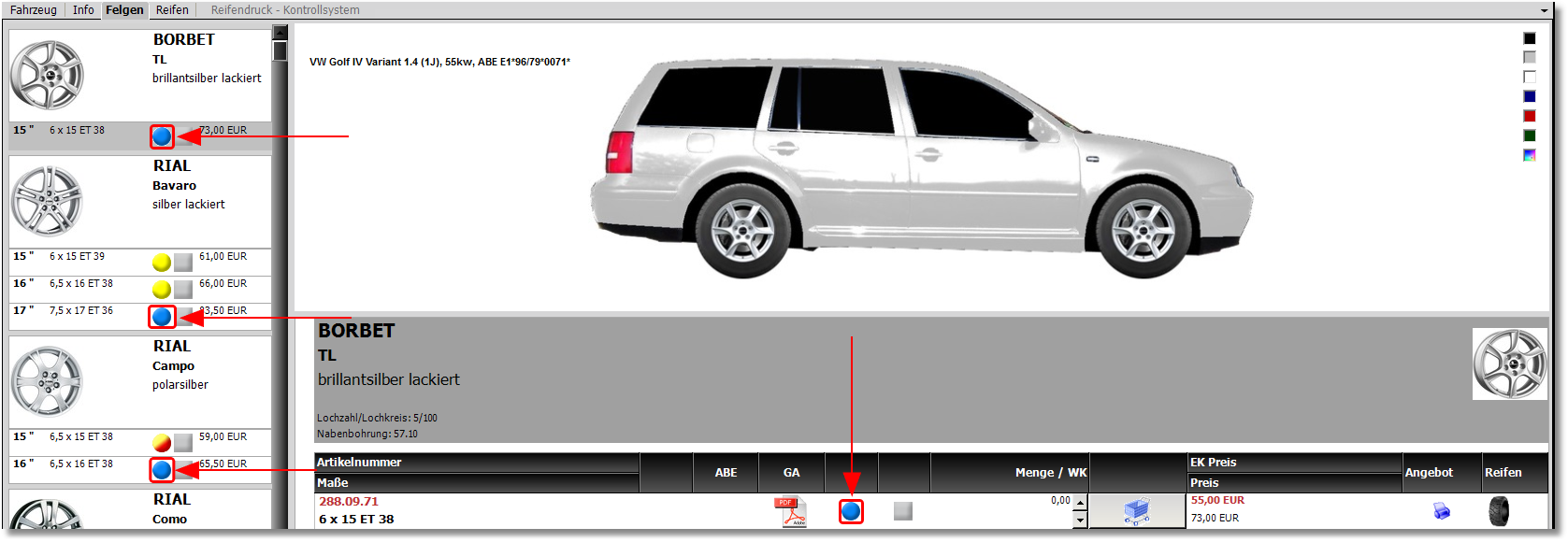Click yellow dot for Bavaro 6 x 15 ET 39
Viewport: 1568px width, 542px height.
point(162,263)
